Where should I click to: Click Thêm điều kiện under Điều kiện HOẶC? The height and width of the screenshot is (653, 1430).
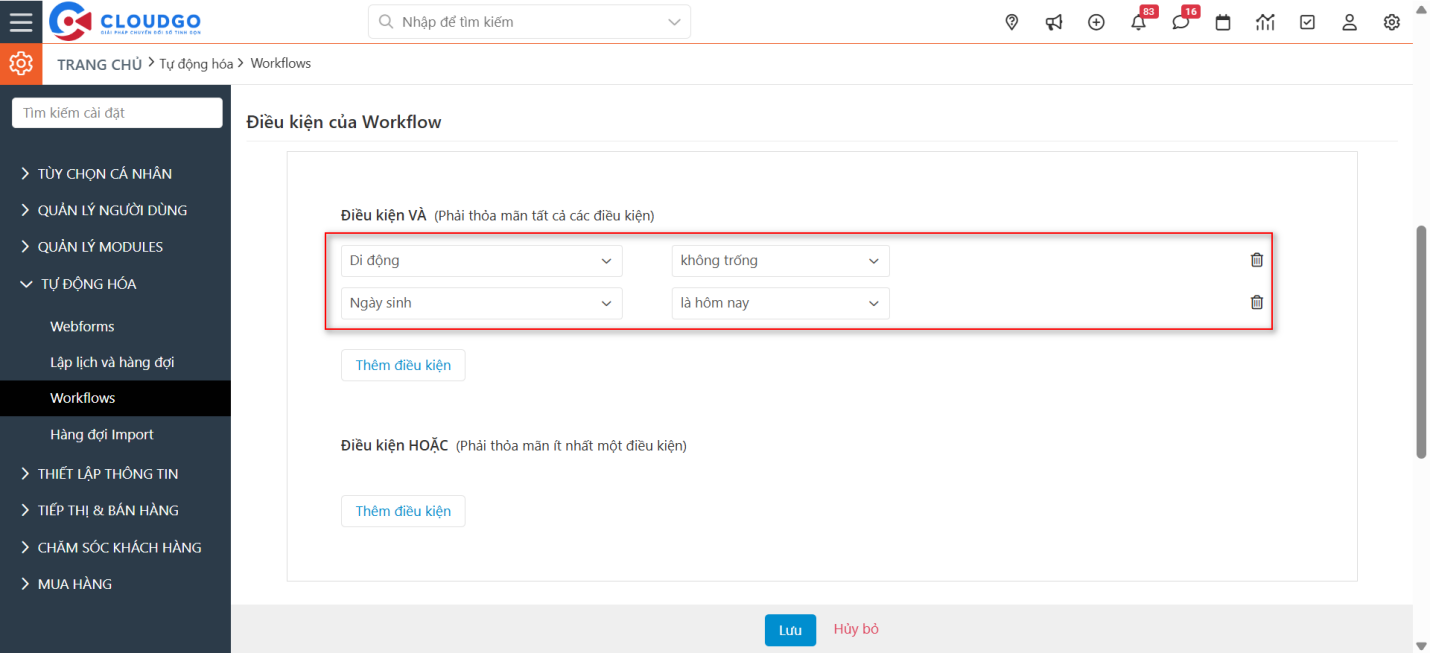403,510
